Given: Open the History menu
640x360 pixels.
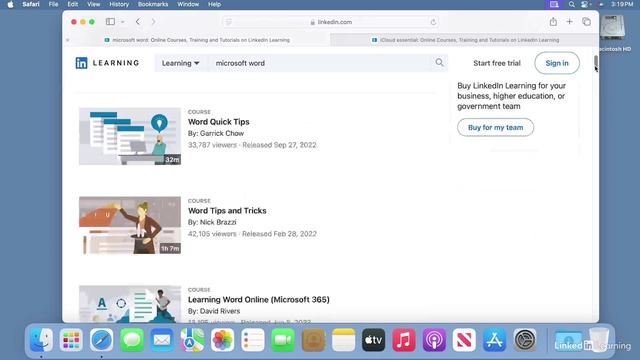Looking at the screenshot, I should (x=119, y=4).
